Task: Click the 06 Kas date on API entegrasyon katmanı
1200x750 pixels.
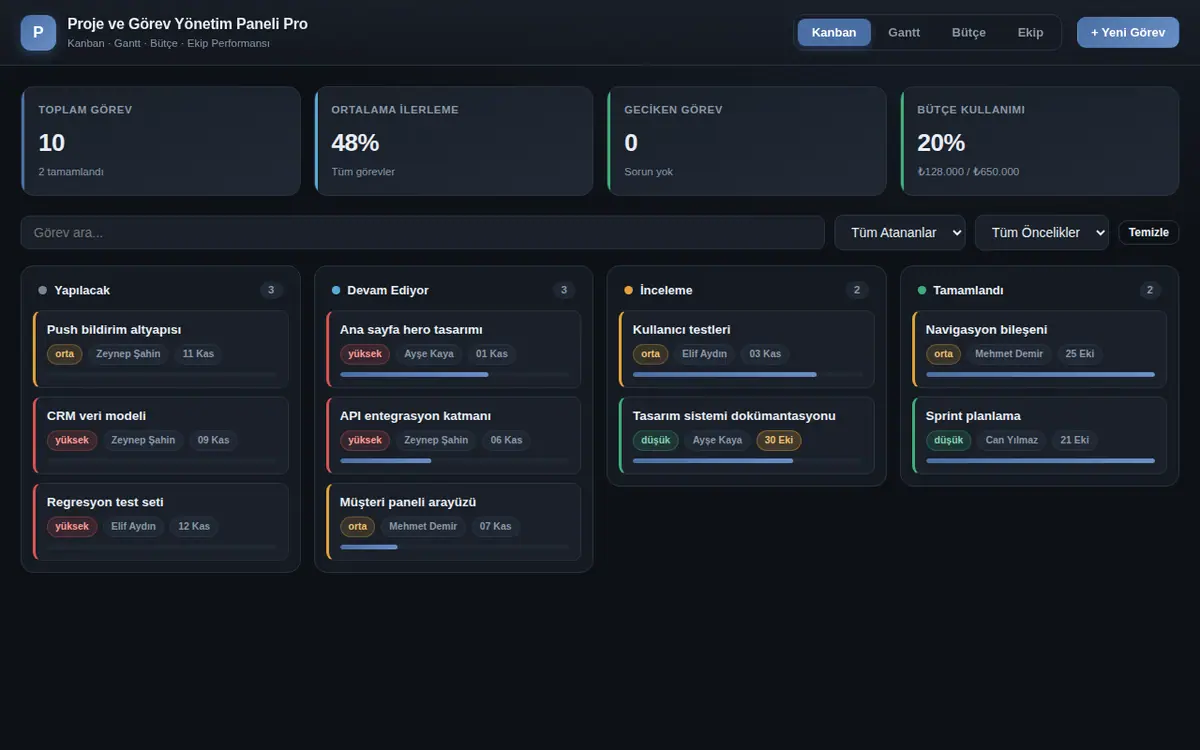Action: (x=506, y=440)
